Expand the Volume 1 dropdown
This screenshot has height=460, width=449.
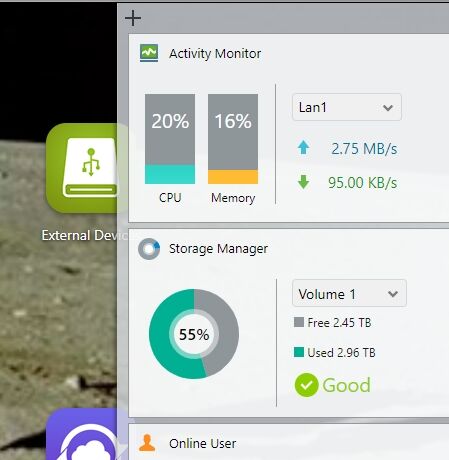pos(349,293)
